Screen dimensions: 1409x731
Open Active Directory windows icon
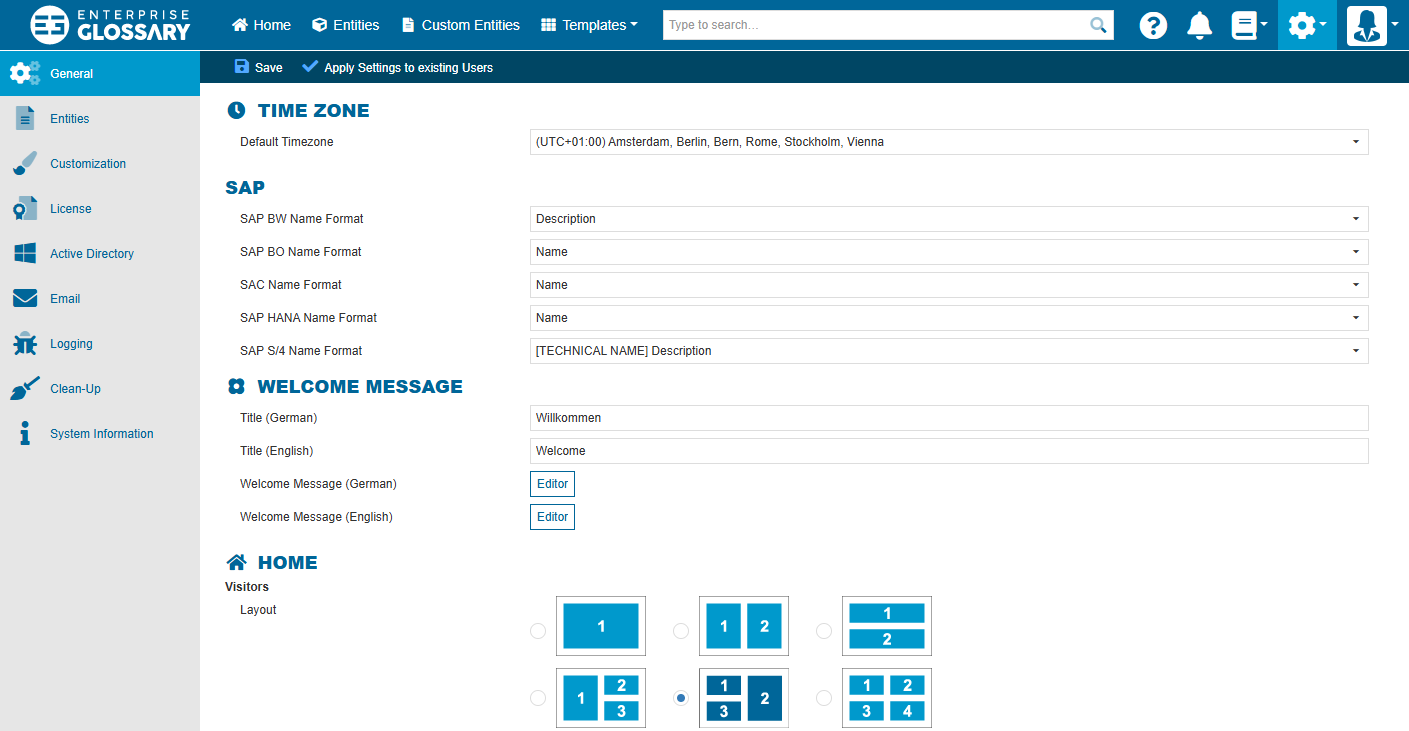point(25,254)
